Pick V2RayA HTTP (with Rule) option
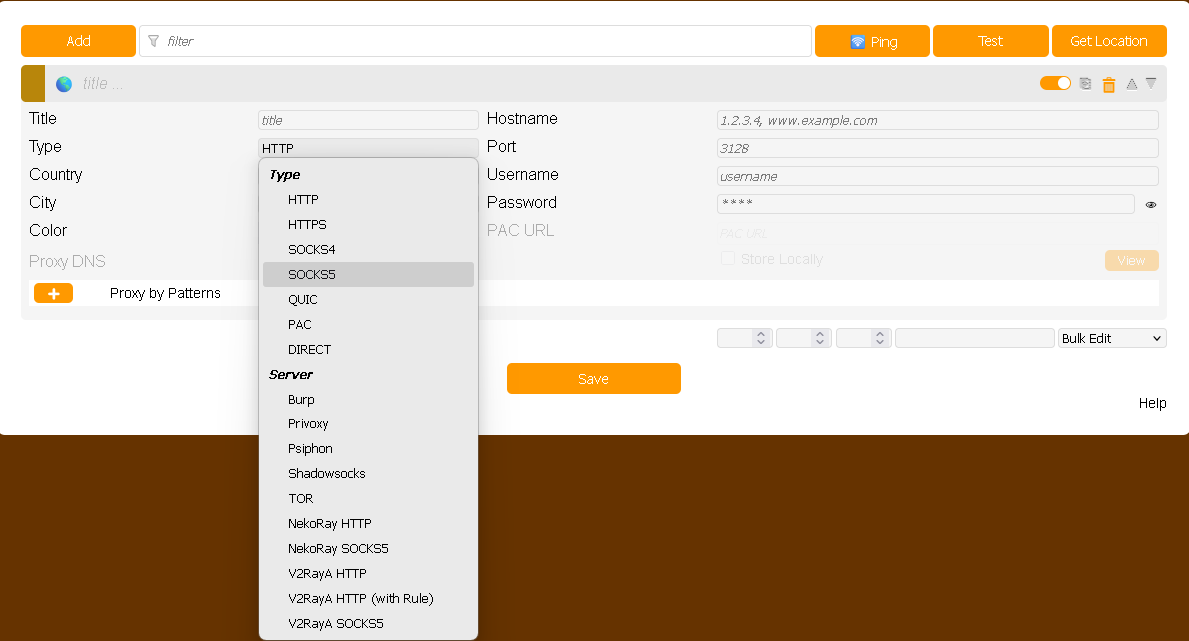The width and height of the screenshot is (1189, 641). 361,599
